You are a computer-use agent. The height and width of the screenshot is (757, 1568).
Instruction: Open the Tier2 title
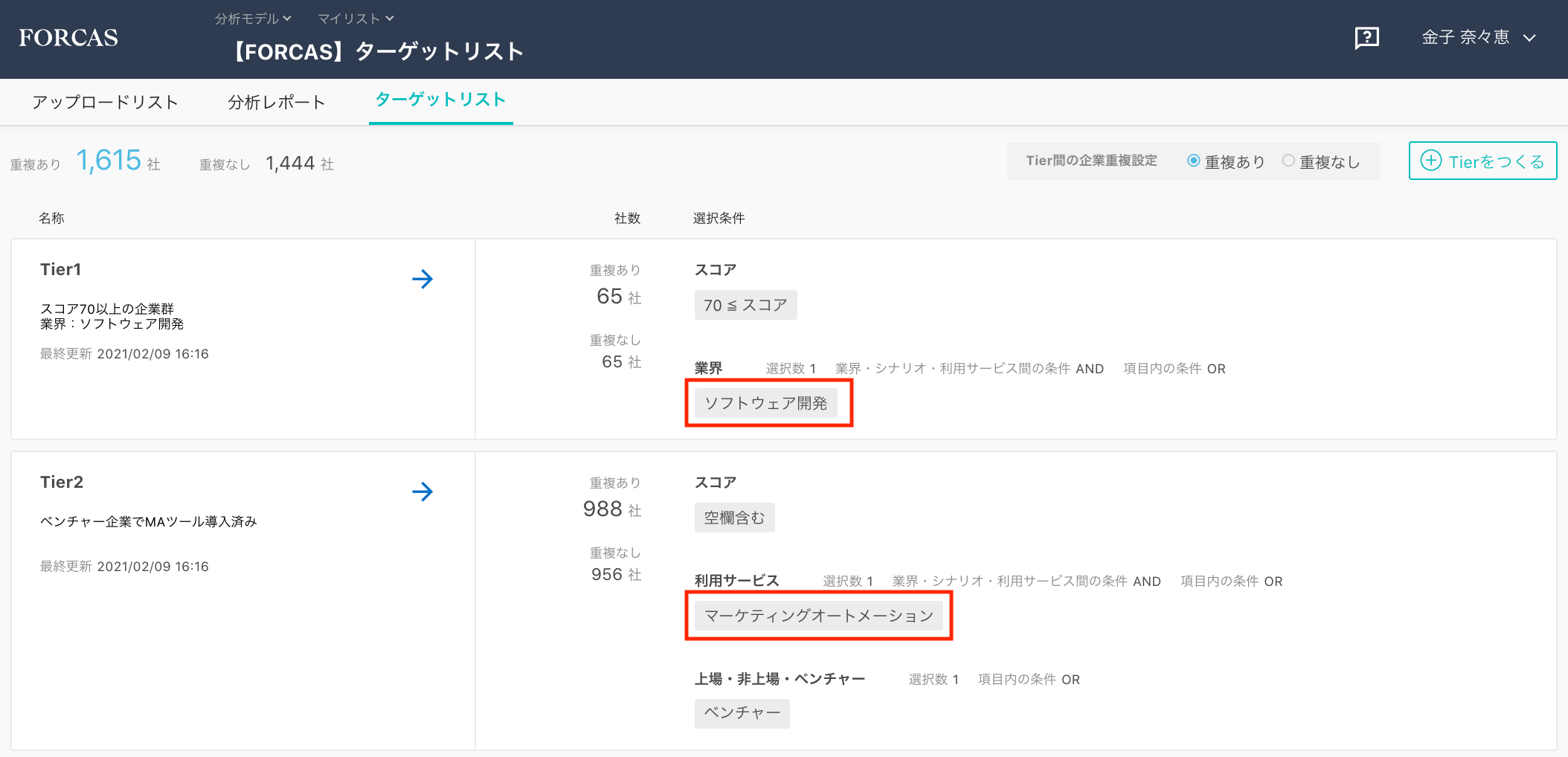pyautogui.click(x=62, y=482)
